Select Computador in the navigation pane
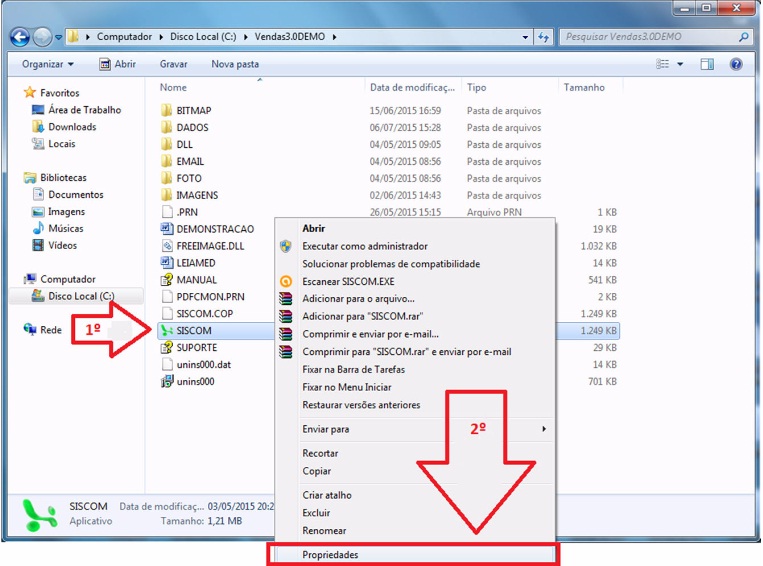This screenshot has height=566, width=763. point(68,279)
